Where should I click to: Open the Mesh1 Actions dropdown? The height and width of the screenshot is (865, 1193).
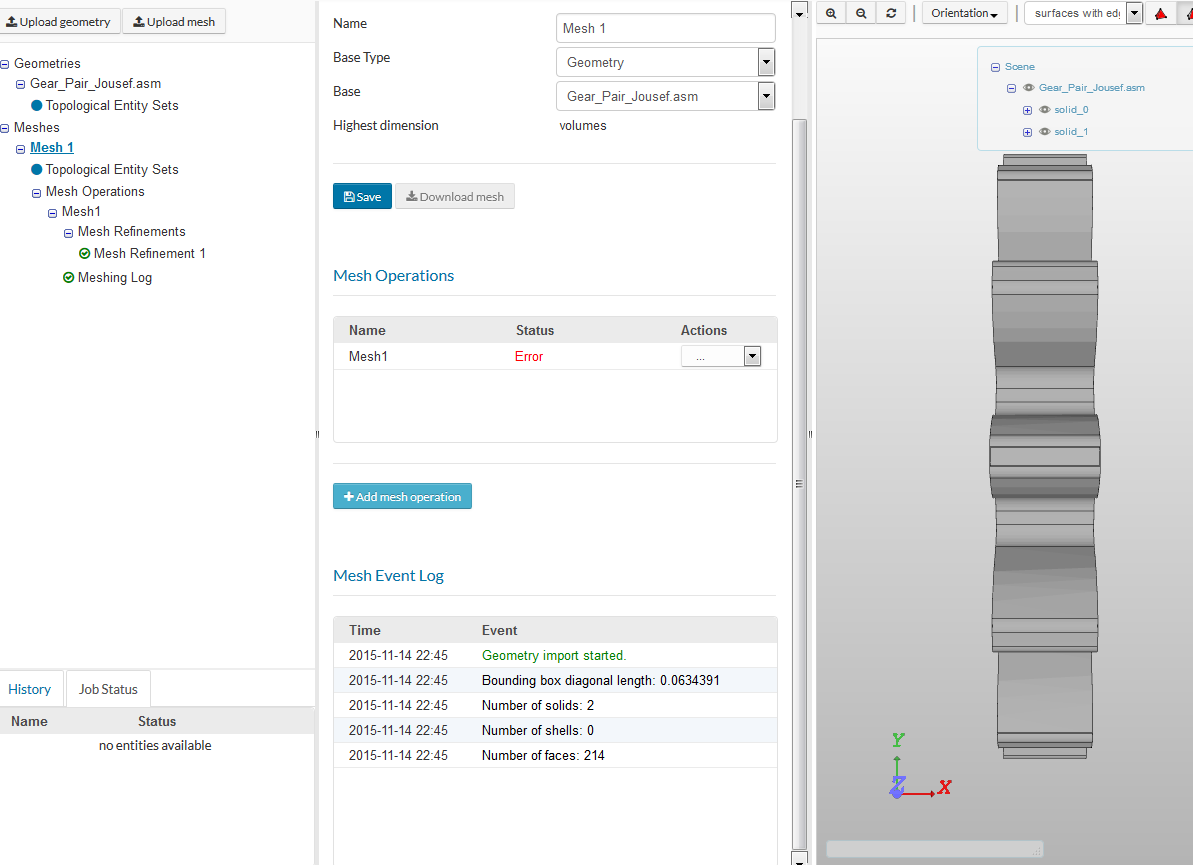tap(721, 357)
